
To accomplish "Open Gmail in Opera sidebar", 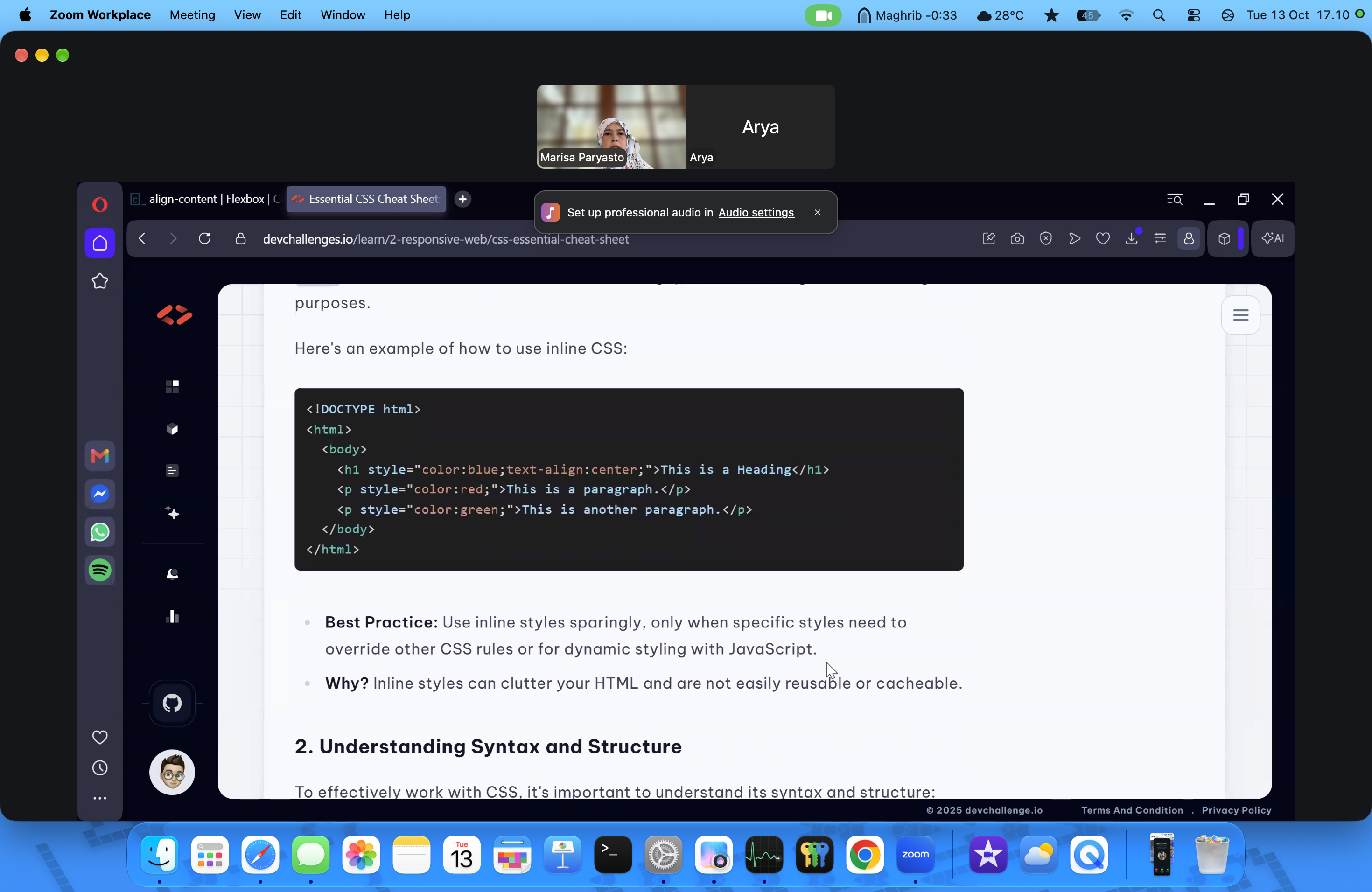I will pyautogui.click(x=100, y=456).
